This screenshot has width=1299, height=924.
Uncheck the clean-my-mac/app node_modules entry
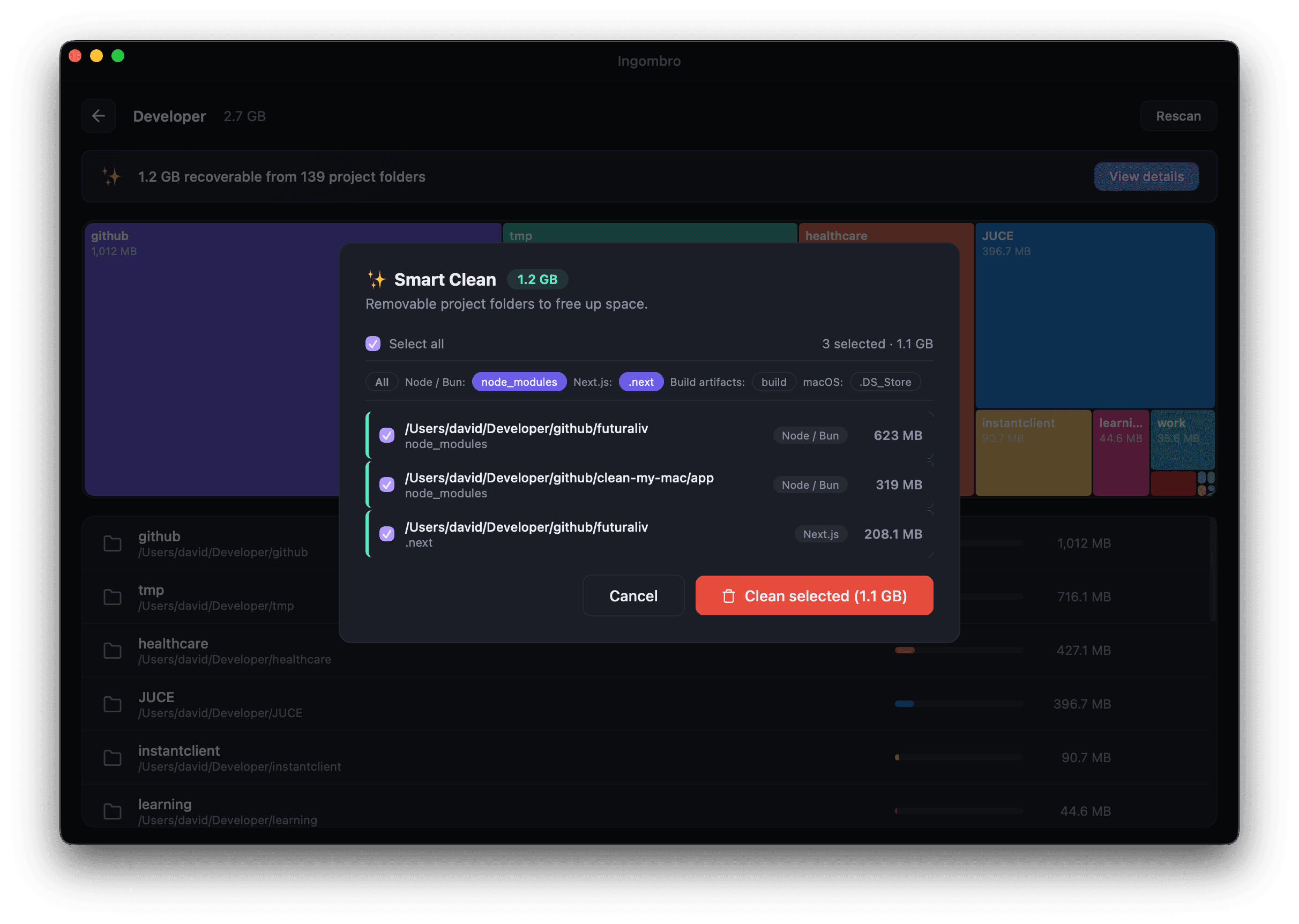tap(387, 485)
